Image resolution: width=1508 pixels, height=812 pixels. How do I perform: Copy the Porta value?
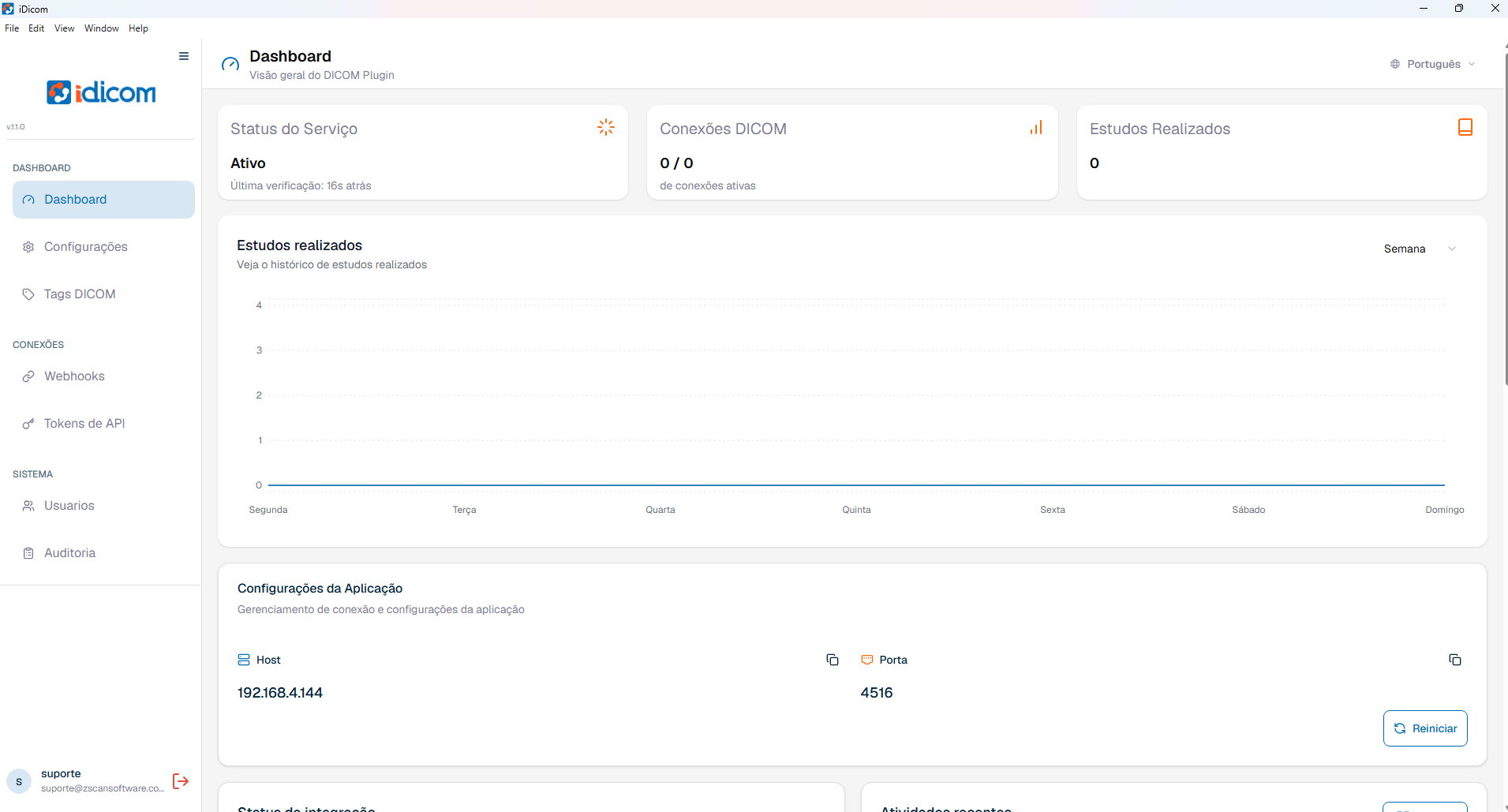coord(1455,660)
